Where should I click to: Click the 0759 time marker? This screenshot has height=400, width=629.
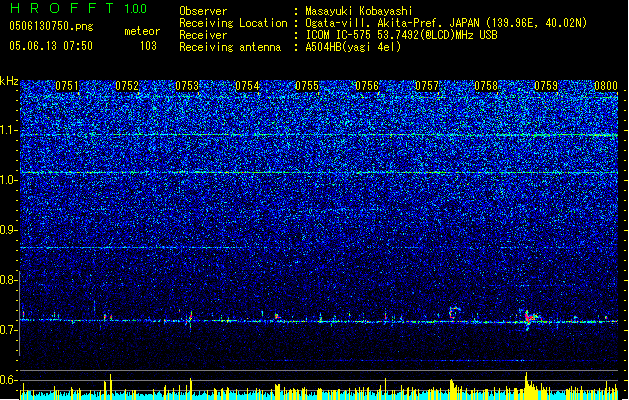point(546,86)
